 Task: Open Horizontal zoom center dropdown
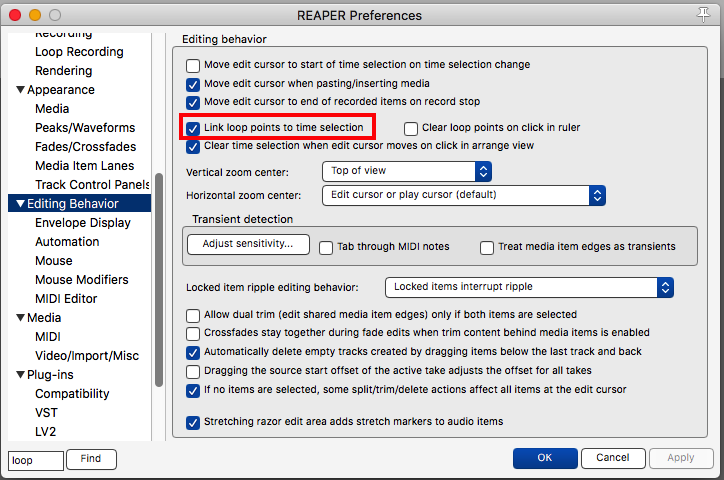coord(464,195)
